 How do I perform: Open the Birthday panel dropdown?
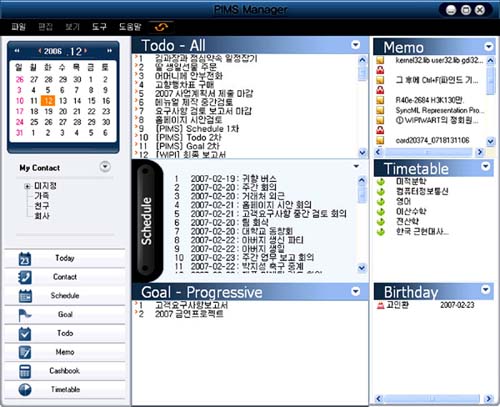486,290
